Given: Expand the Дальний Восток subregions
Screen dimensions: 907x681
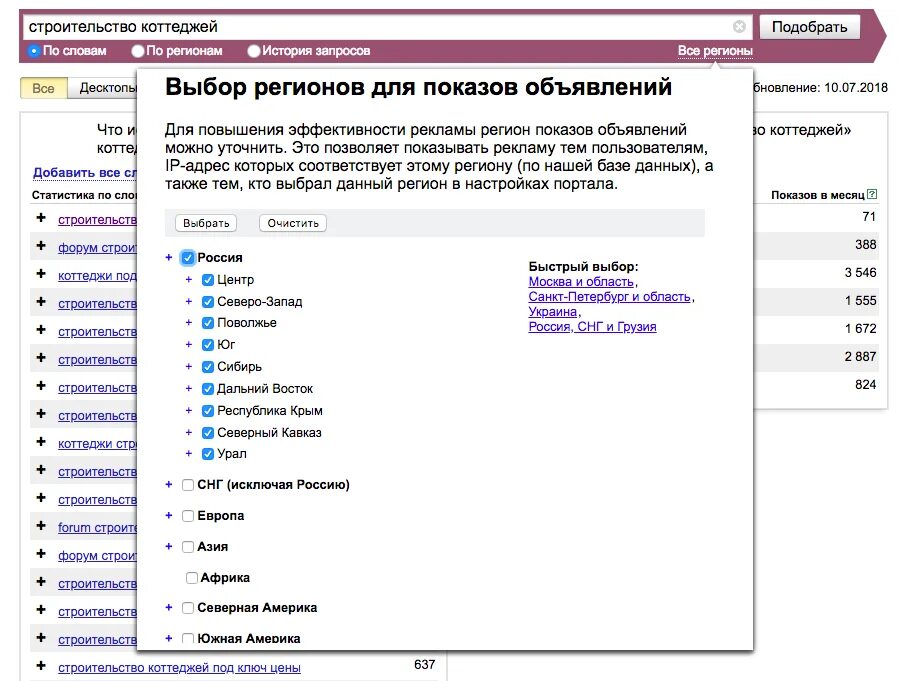Looking at the screenshot, I should [x=189, y=388].
